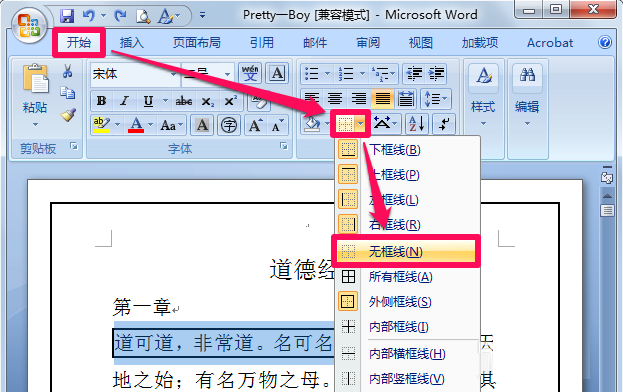Switch to the 页面布局 tab
The width and height of the screenshot is (623, 392).
click(197, 42)
